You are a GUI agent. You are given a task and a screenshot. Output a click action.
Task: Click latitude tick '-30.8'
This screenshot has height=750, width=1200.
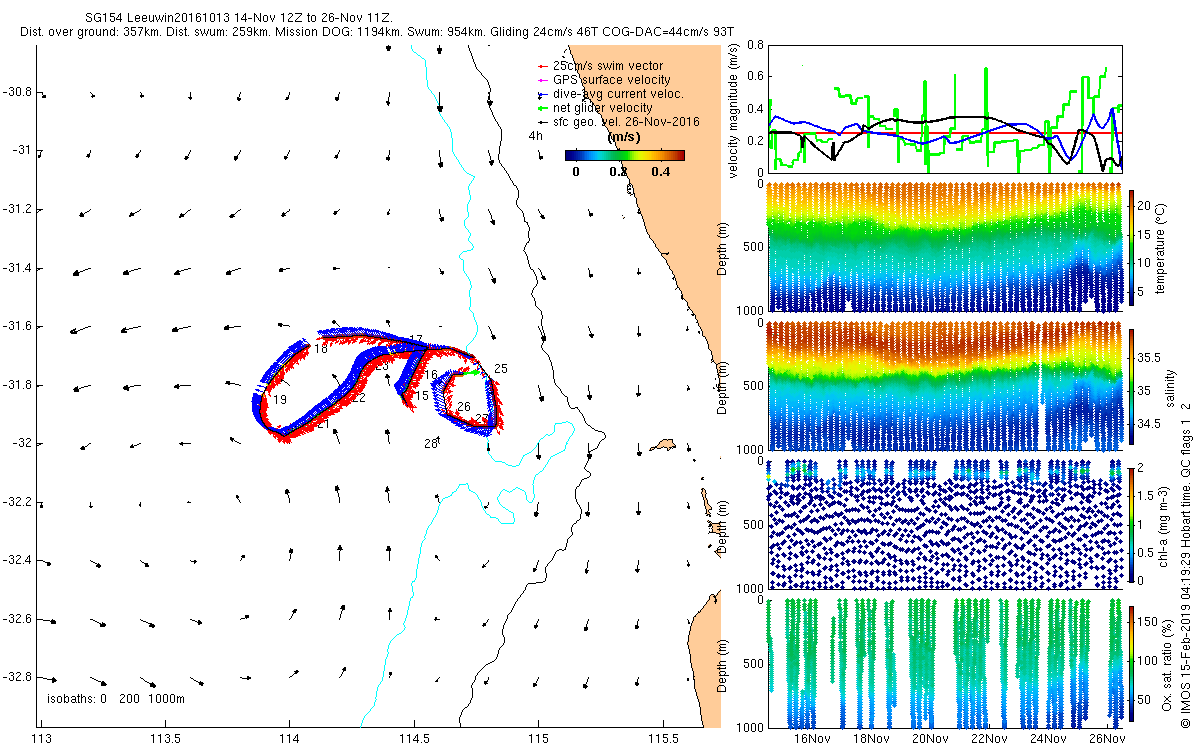16,92
